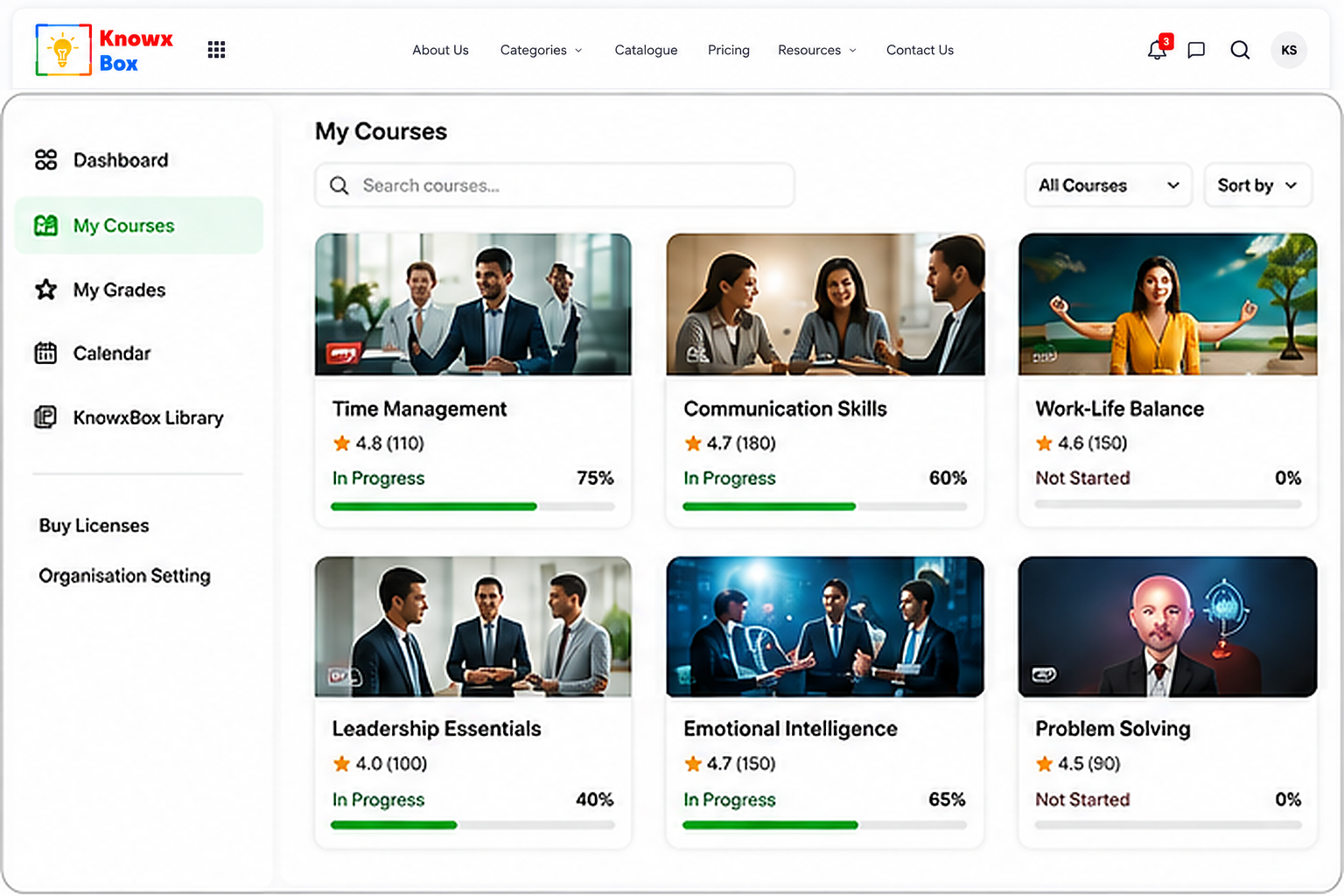This screenshot has height=896, width=1344.
Task: Click the 75% progress value
Action: coord(595,478)
